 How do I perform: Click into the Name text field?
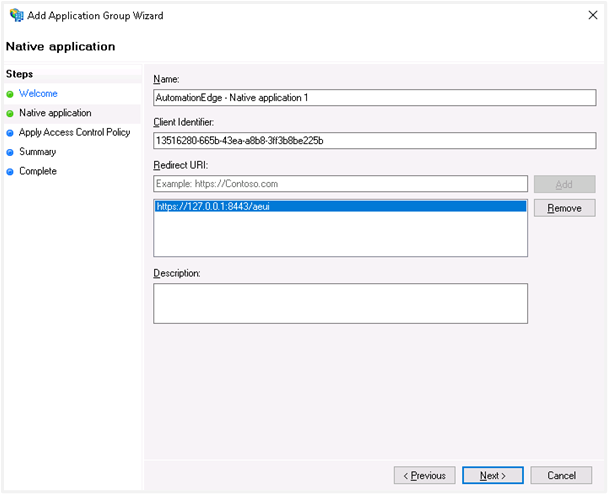374,98
